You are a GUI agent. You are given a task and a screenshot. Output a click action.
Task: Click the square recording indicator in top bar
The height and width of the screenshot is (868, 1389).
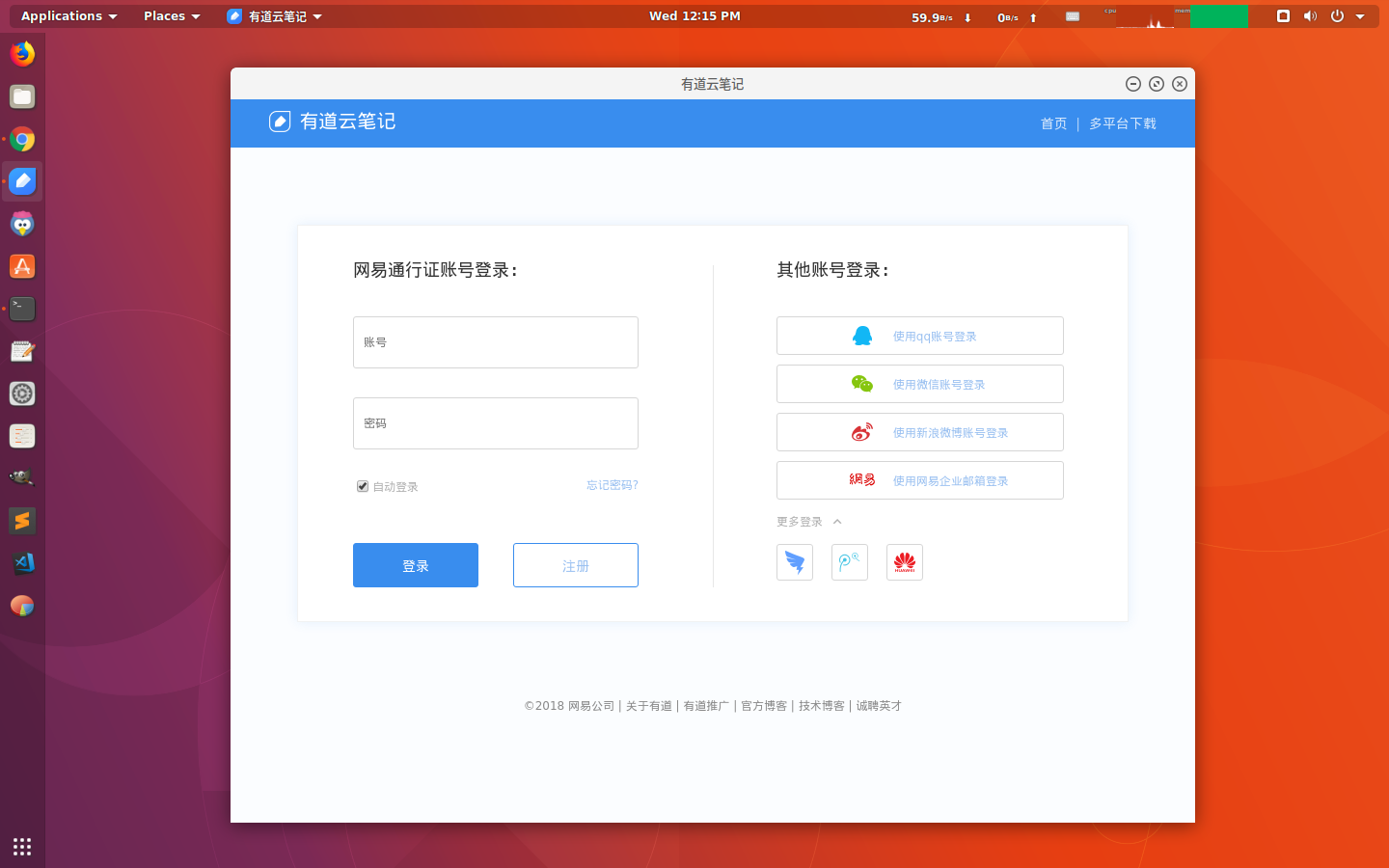coord(1283,16)
